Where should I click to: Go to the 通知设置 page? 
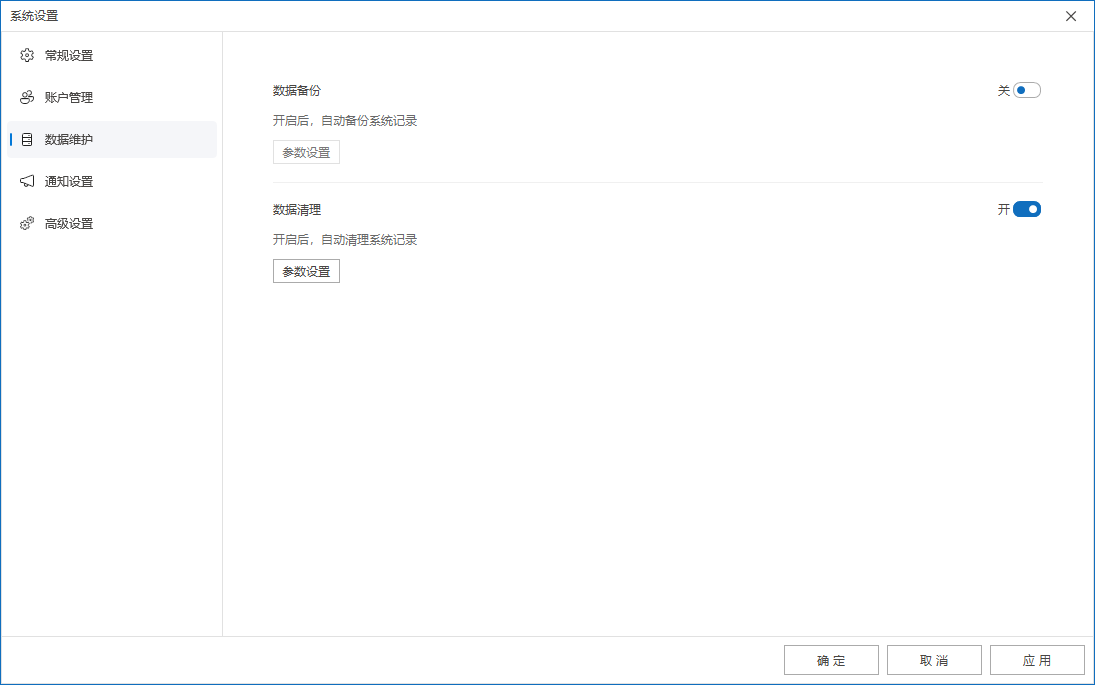click(x=69, y=182)
